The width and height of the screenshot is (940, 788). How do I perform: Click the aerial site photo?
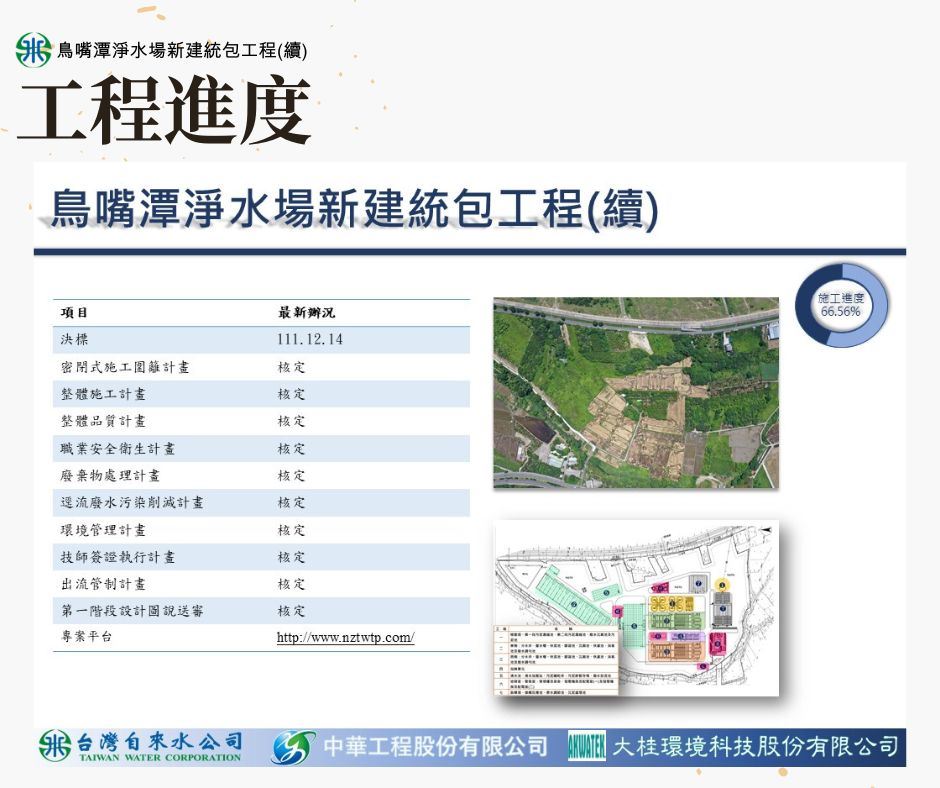click(635, 392)
